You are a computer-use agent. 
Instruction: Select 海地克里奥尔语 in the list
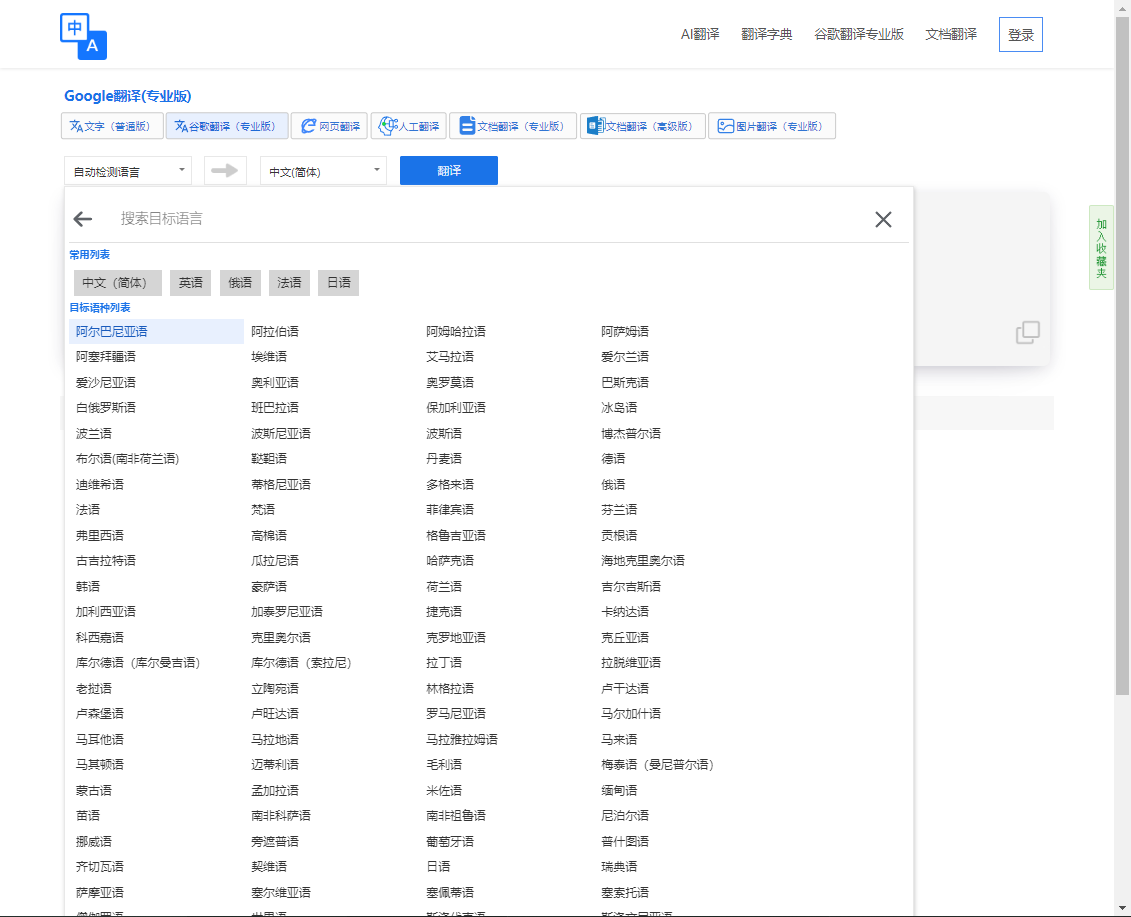click(643, 561)
